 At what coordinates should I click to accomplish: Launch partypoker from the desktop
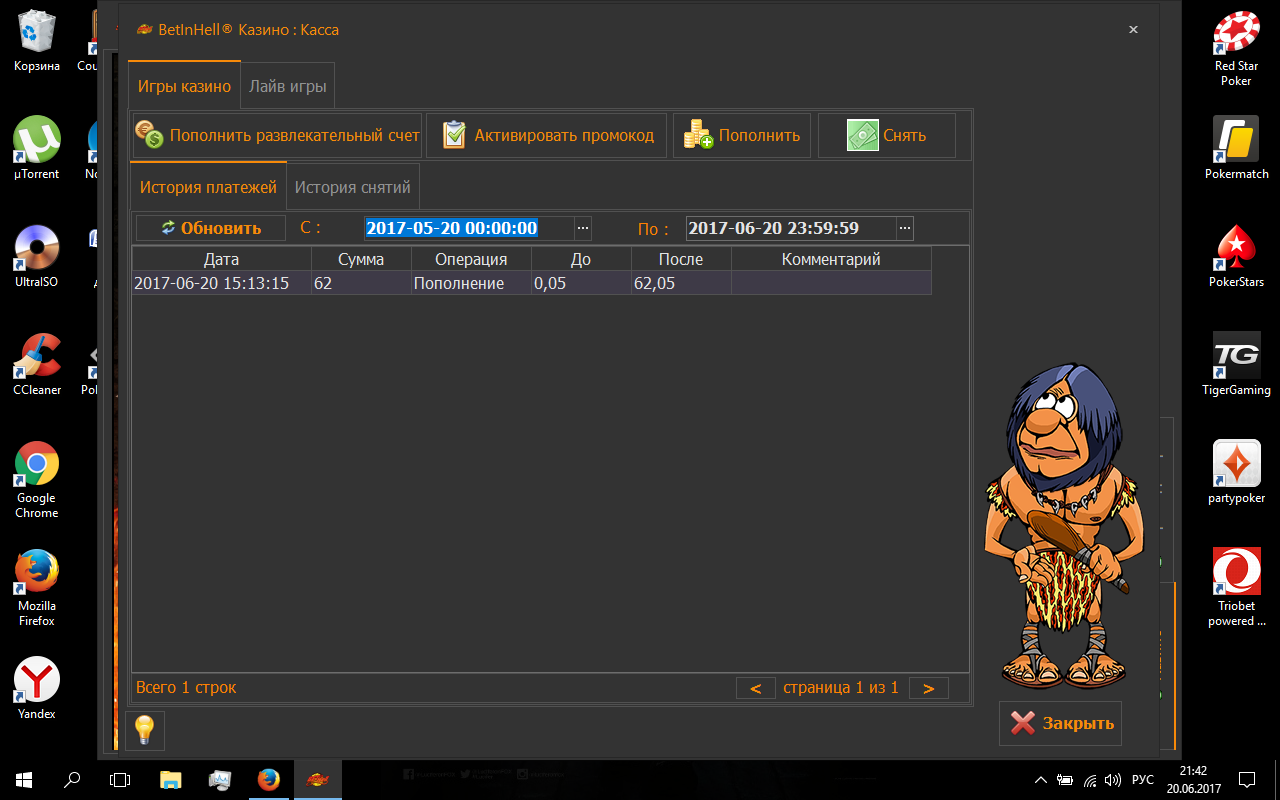(x=1236, y=465)
